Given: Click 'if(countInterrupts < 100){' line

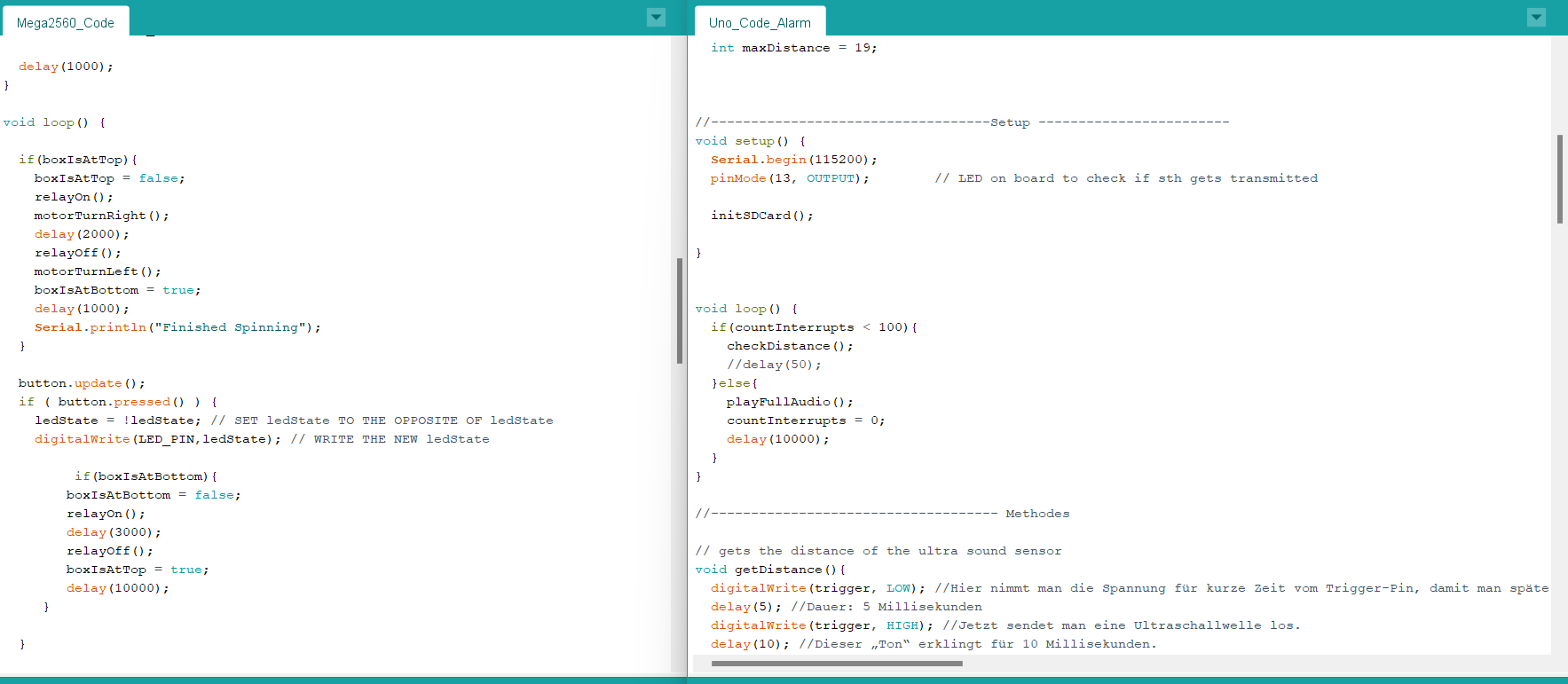Looking at the screenshot, I should coord(814,327).
